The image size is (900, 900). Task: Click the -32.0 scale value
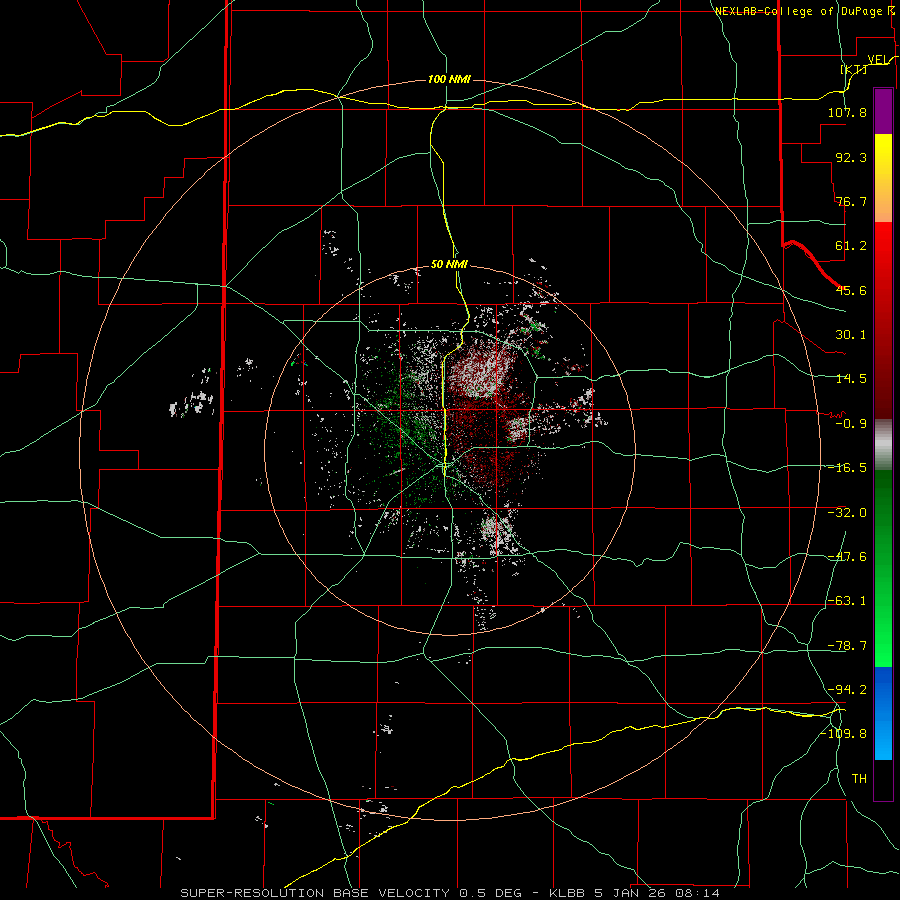coord(847,513)
